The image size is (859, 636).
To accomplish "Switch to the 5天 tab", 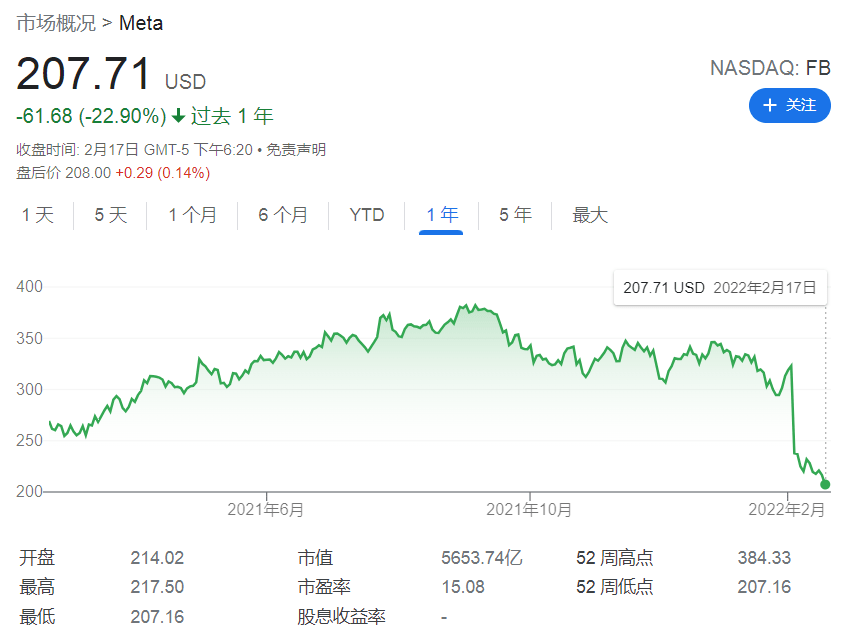I will pos(111,215).
